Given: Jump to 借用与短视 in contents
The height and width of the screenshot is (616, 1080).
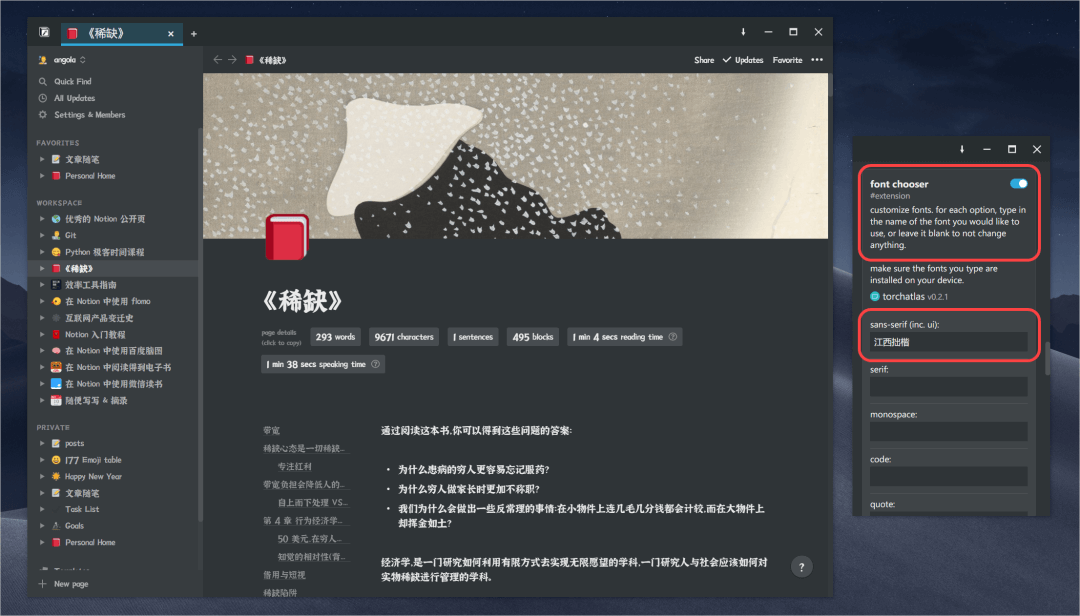Looking at the screenshot, I should click(x=284, y=575).
